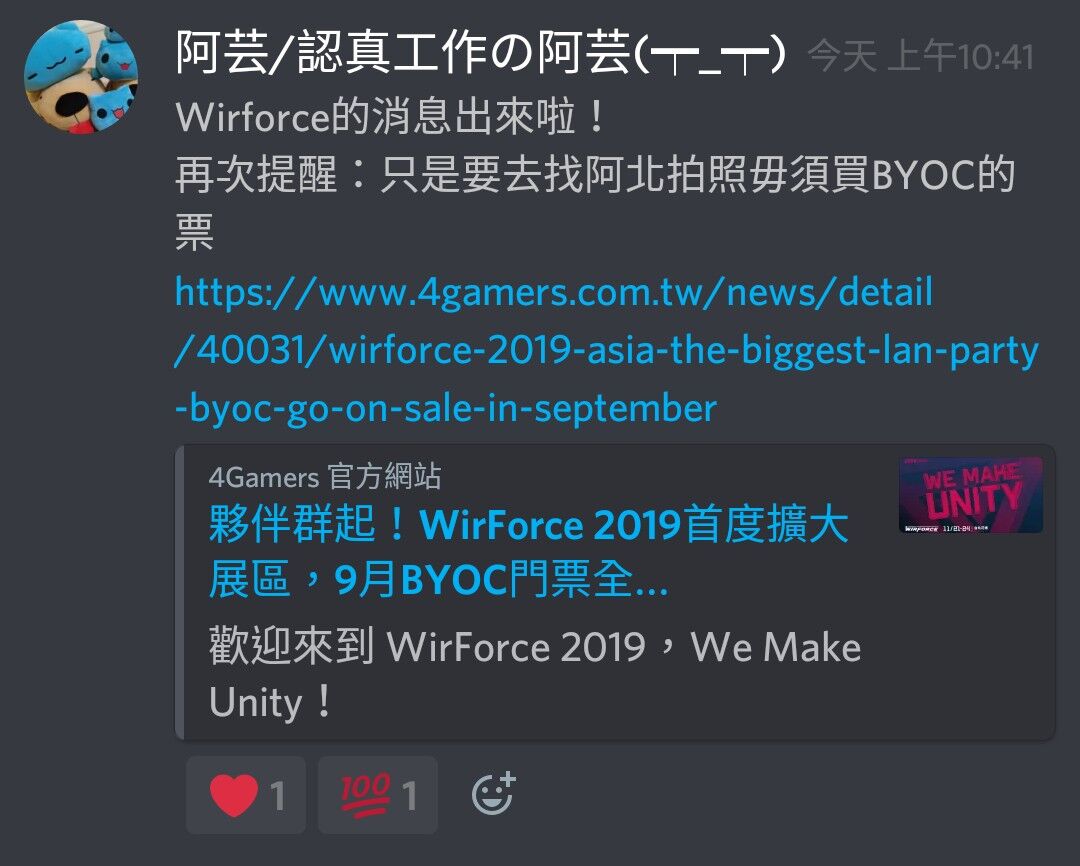Viewport: 1080px width, 866px height.
Task: Click the count number beside the heart reaction
Action: 278,796
